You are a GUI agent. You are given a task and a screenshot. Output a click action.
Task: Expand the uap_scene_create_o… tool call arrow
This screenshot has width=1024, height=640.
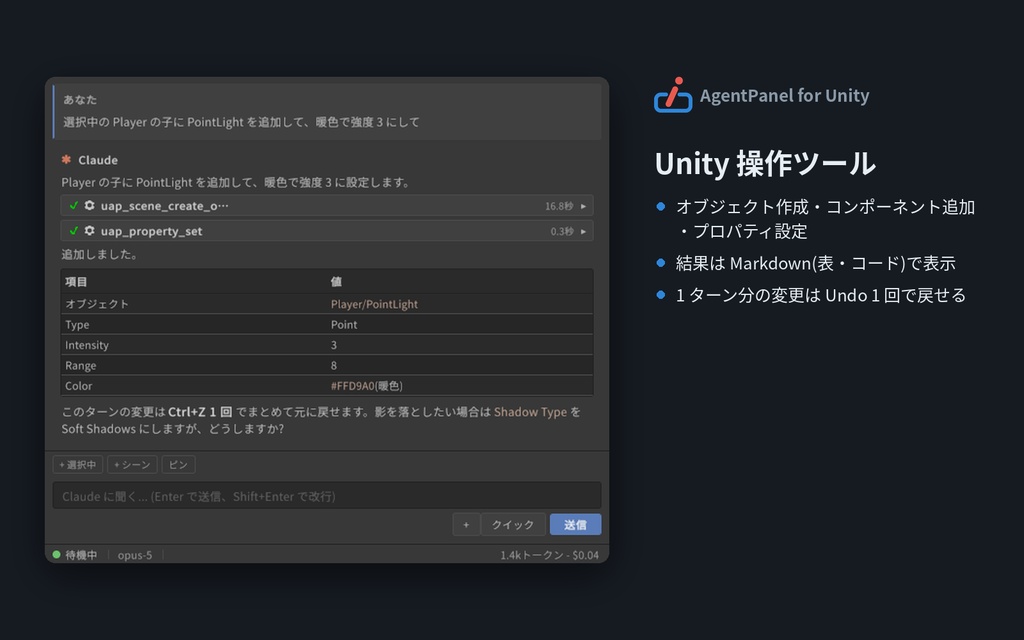pyautogui.click(x=583, y=206)
